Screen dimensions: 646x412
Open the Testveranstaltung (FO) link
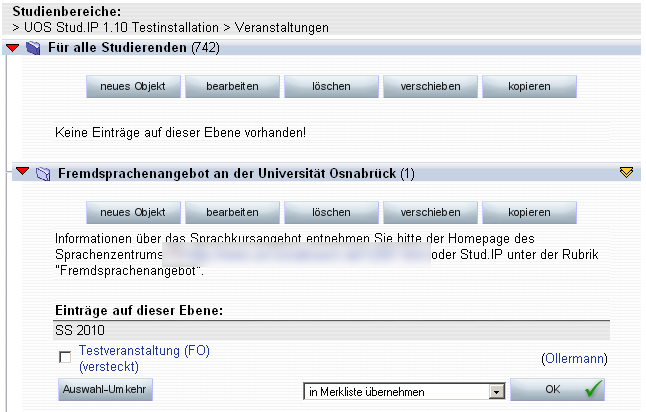coord(144,358)
